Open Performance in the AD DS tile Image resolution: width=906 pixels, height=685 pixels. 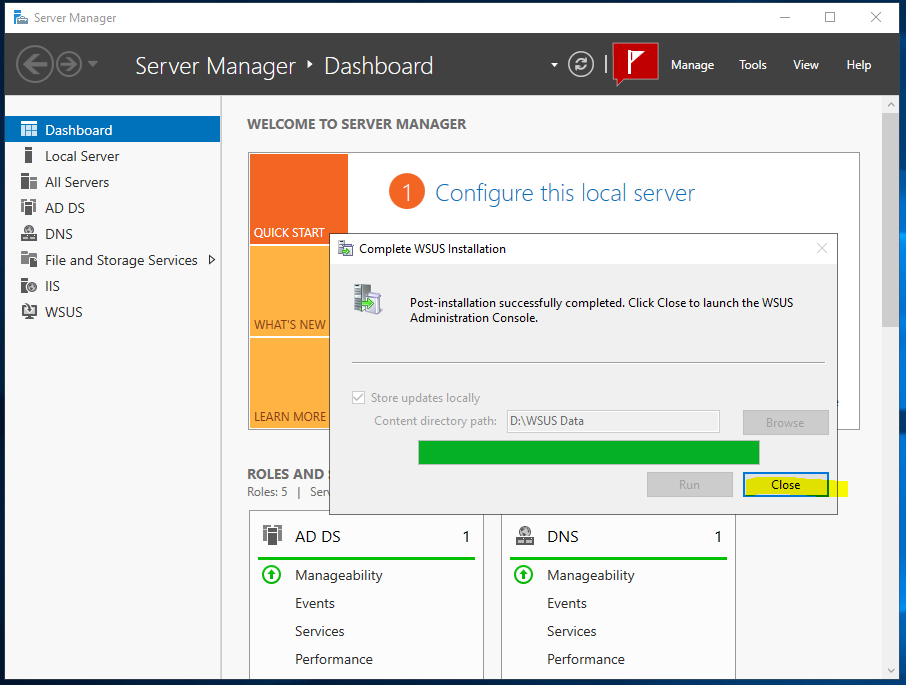click(334, 659)
